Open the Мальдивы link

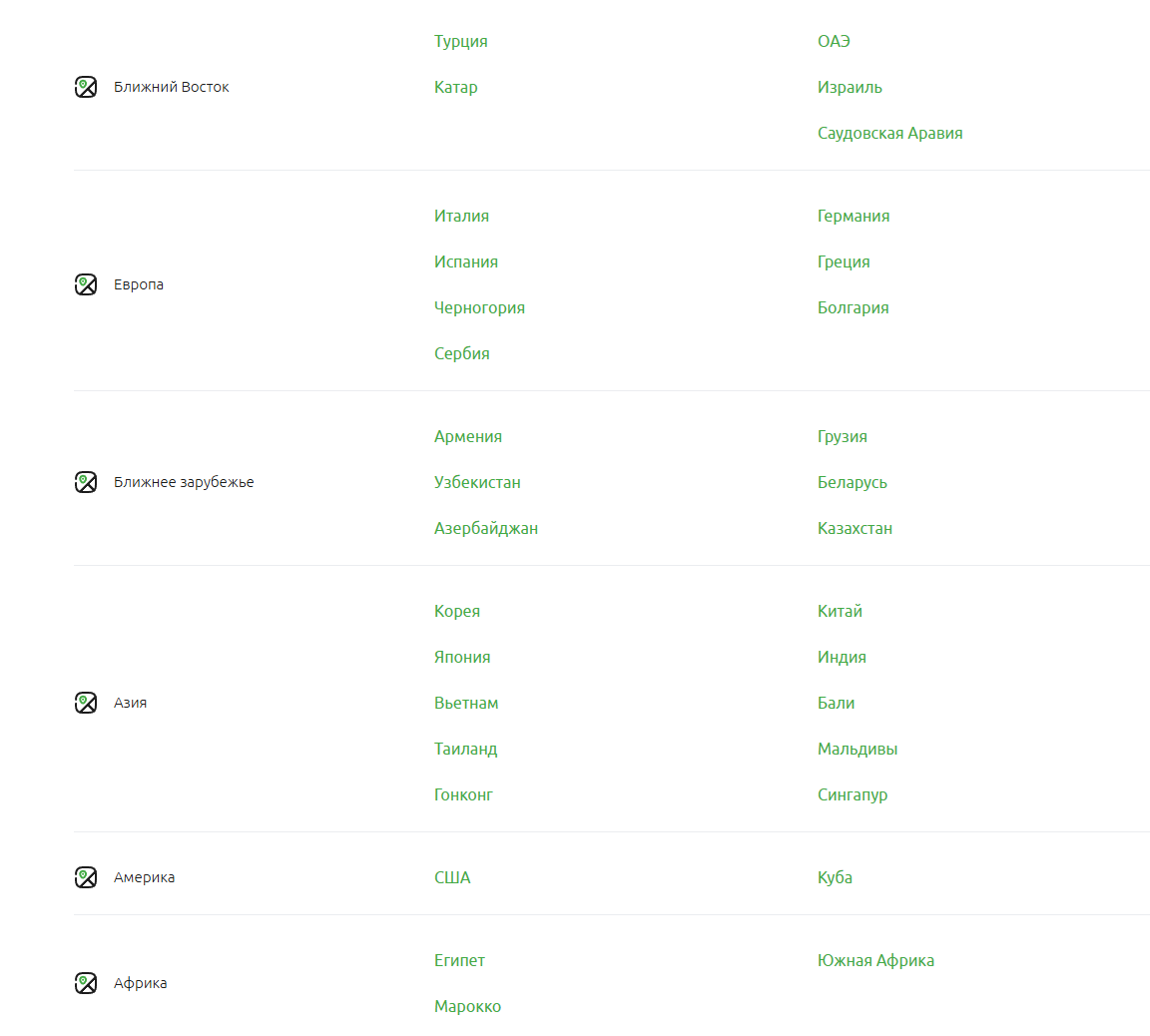(x=858, y=750)
